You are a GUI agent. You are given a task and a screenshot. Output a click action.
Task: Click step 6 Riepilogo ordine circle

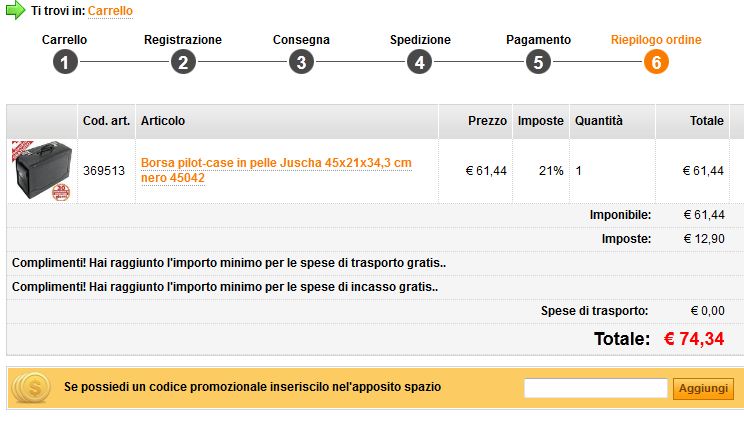click(656, 62)
